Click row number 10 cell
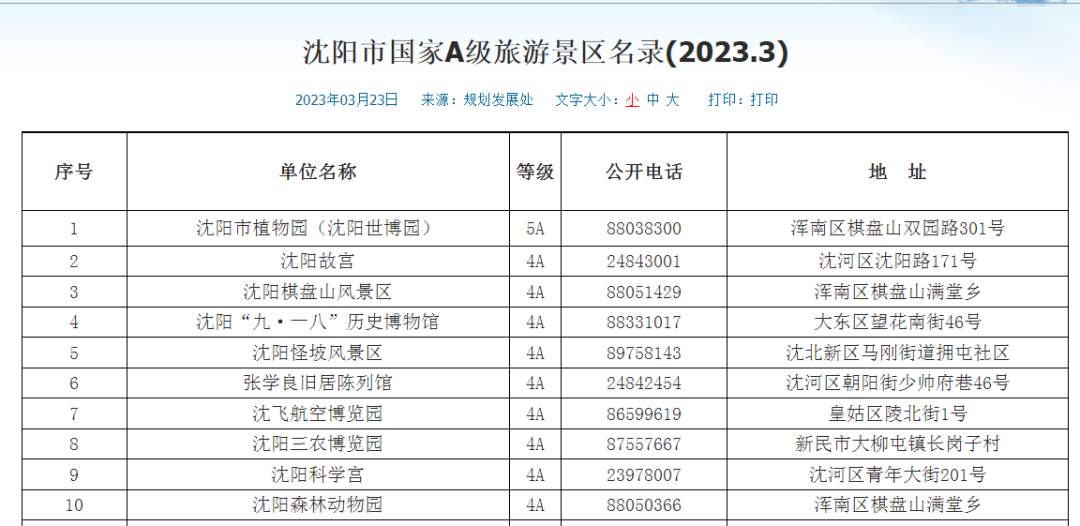This screenshot has height=526, width=1080. pyautogui.click(x=74, y=505)
